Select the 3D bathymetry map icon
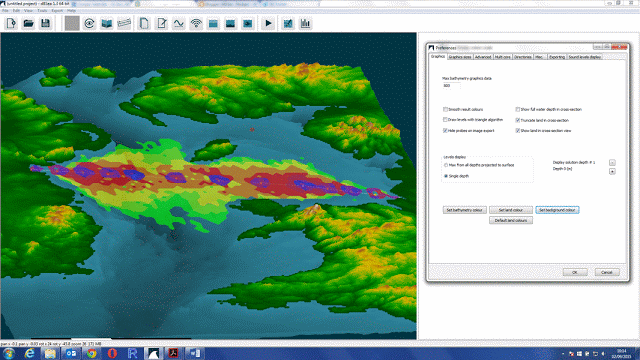The height and width of the screenshot is (360, 640). pyautogui.click(x=107, y=23)
